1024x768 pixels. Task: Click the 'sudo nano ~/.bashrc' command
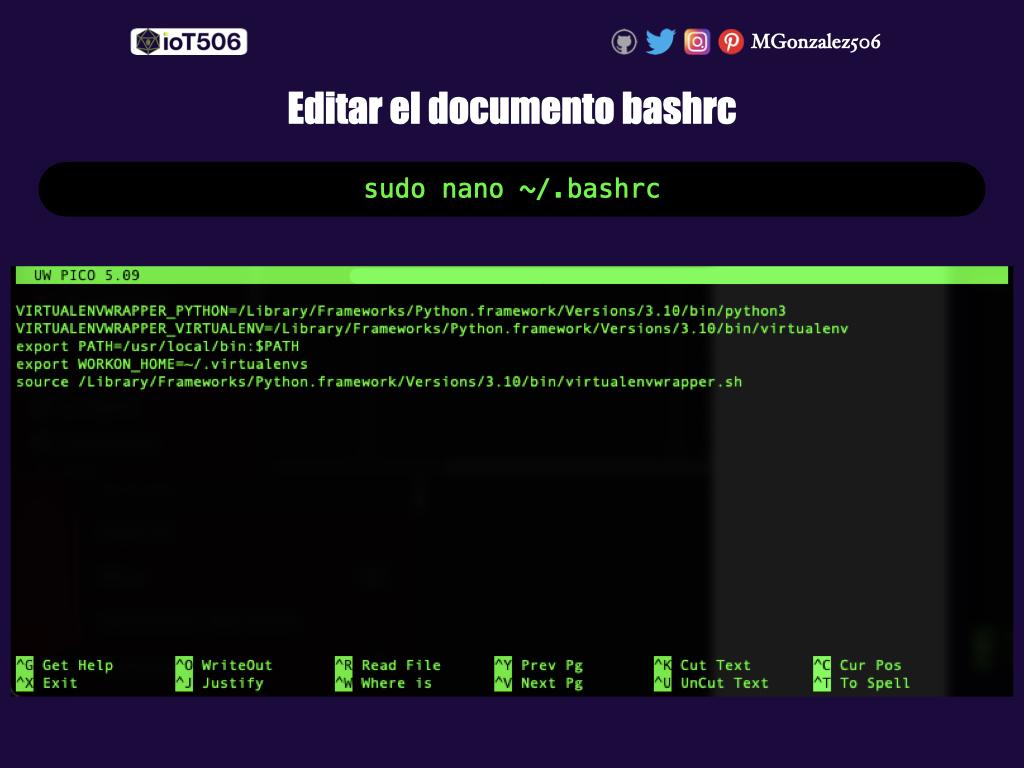(x=512, y=189)
